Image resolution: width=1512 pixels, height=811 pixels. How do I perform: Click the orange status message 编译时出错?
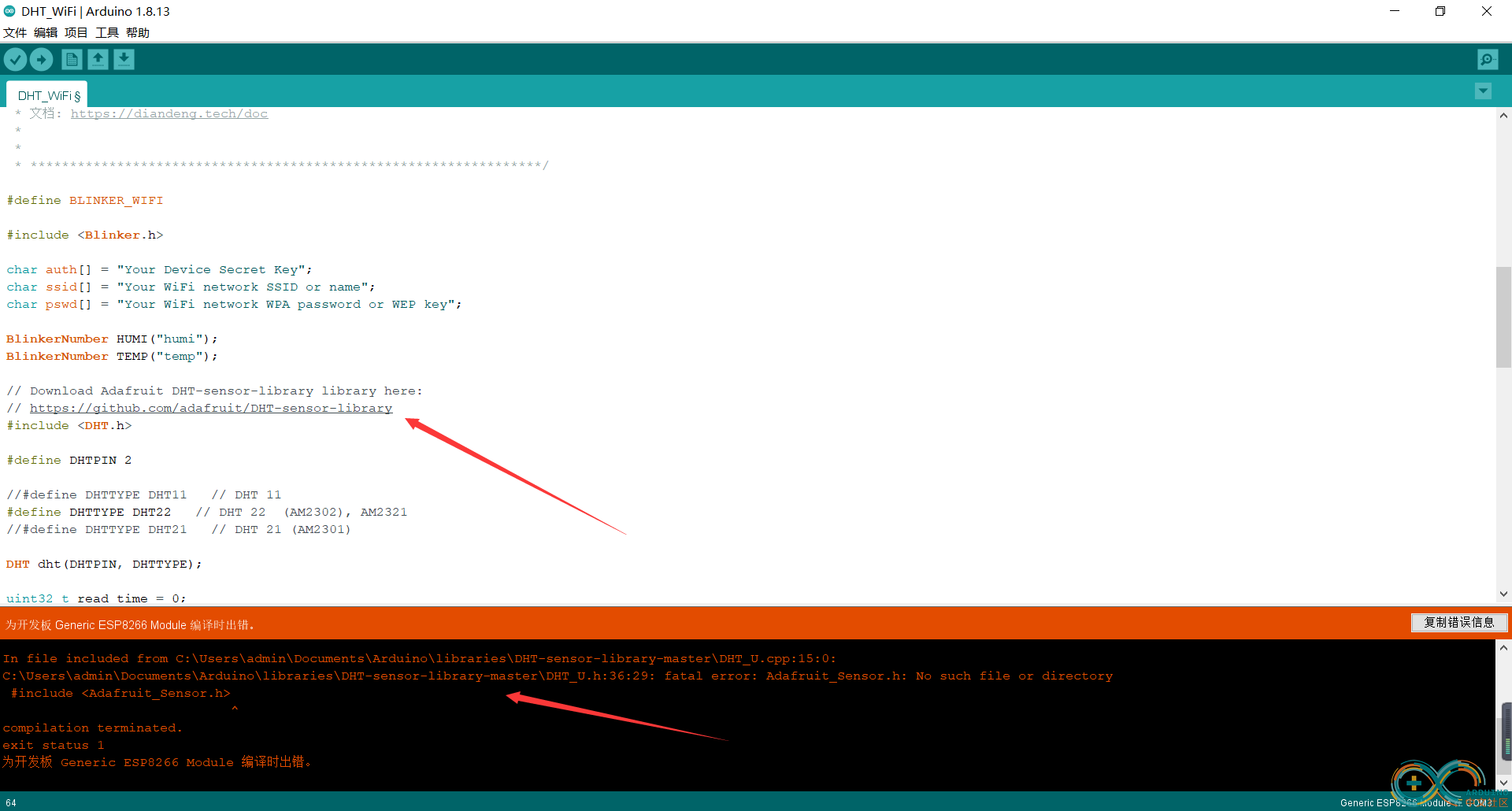tap(130, 624)
